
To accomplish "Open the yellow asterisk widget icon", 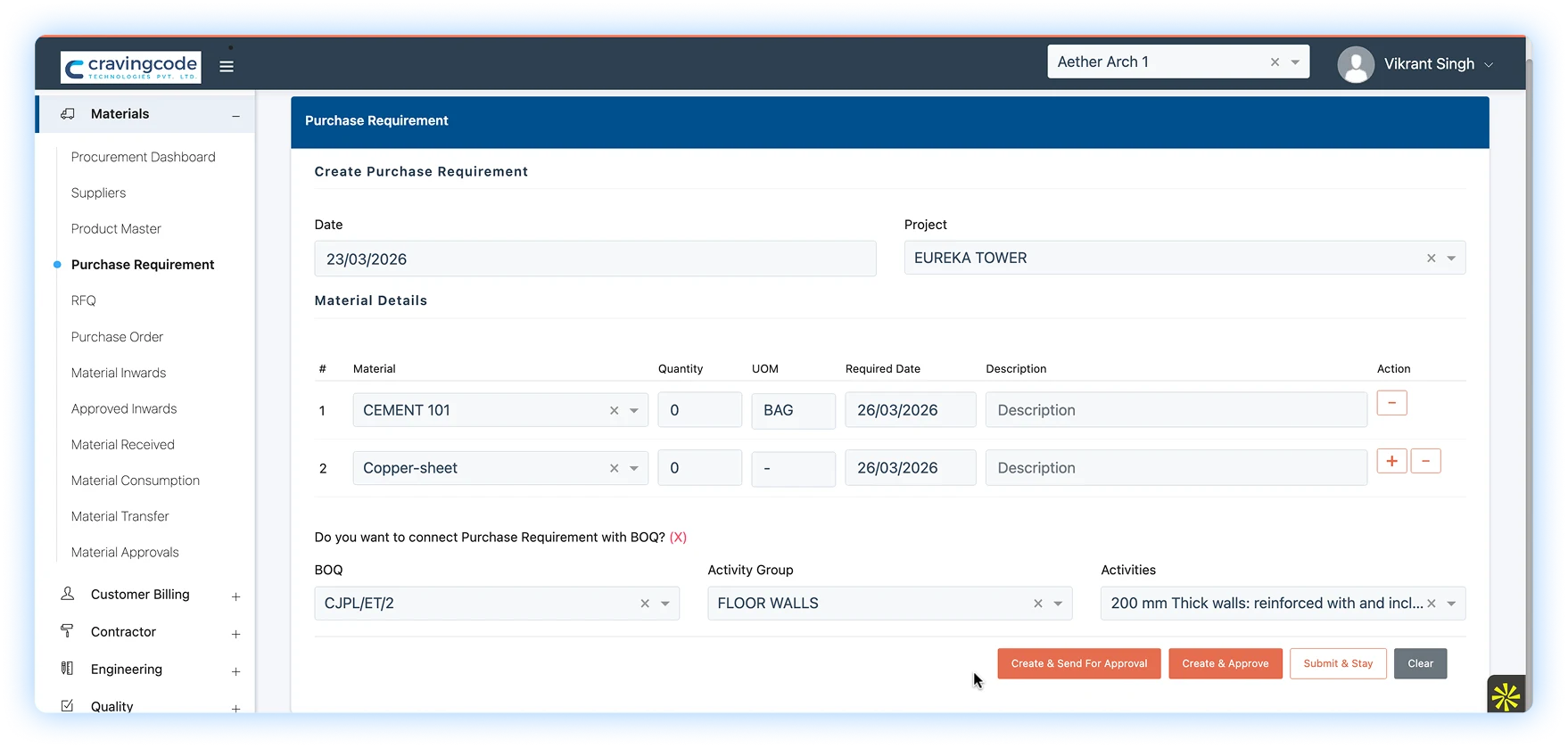I will tap(1506, 695).
